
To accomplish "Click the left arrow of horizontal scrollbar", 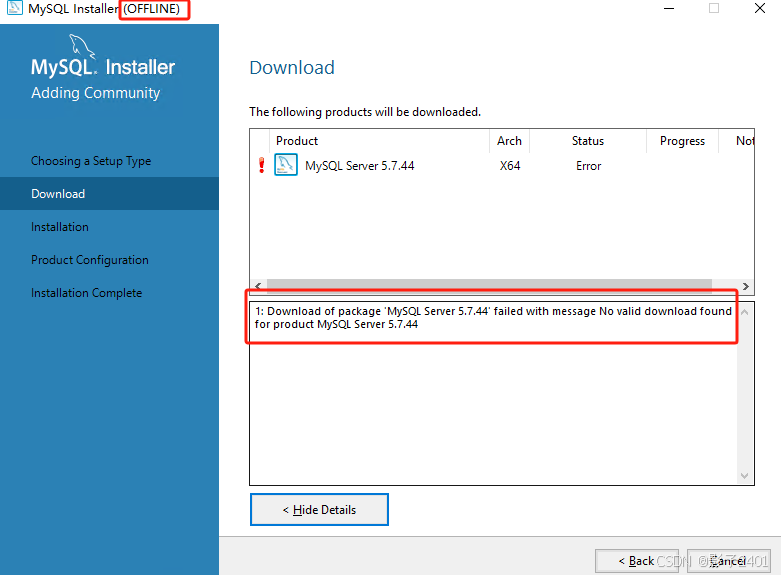I will 258,286.
